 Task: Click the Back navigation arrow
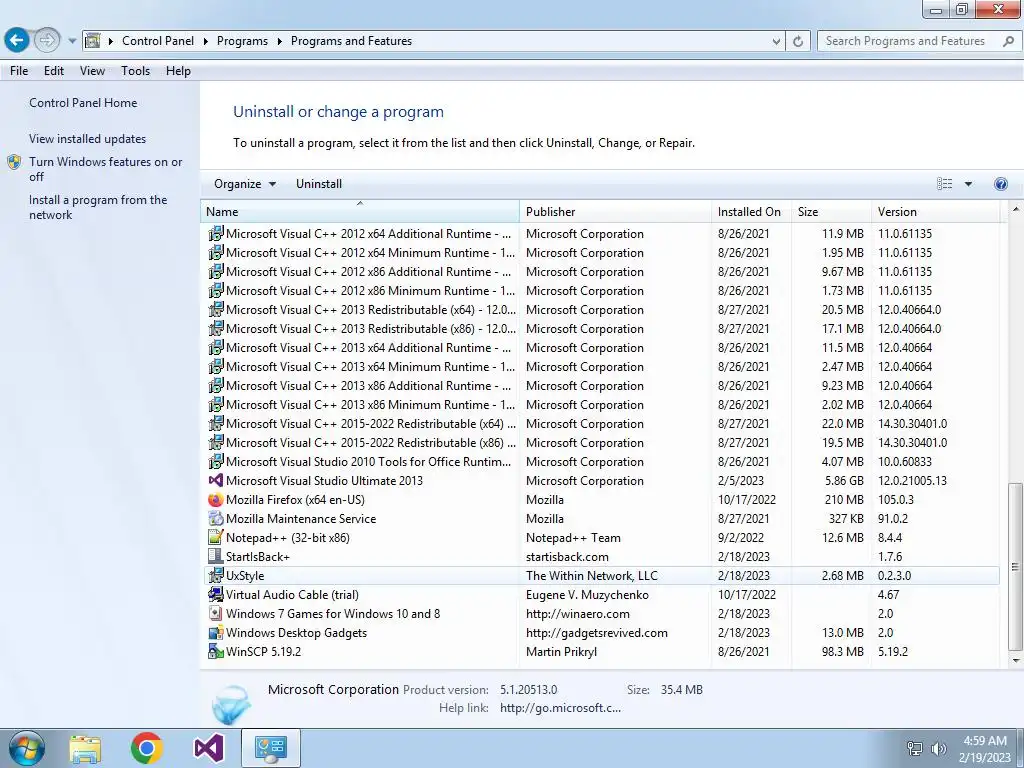tap(17, 40)
